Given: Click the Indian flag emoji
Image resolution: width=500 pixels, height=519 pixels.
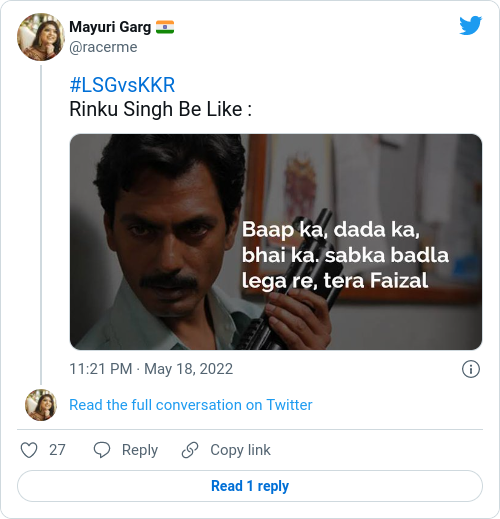Looking at the screenshot, I should coord(165,27).
